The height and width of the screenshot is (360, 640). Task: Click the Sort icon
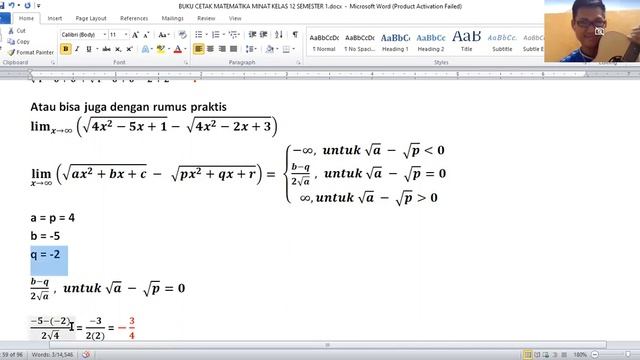pyautogui.click(x=279, y=35)
